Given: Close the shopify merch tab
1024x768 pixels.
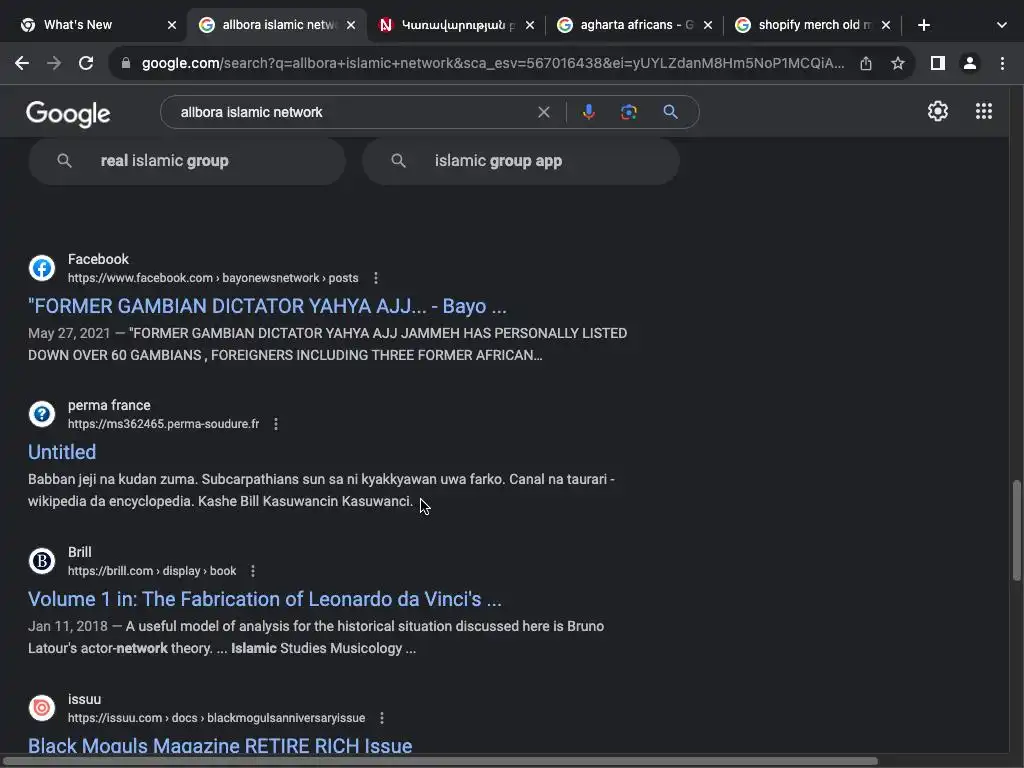Looking at the screenshot, I should [886, 25].
